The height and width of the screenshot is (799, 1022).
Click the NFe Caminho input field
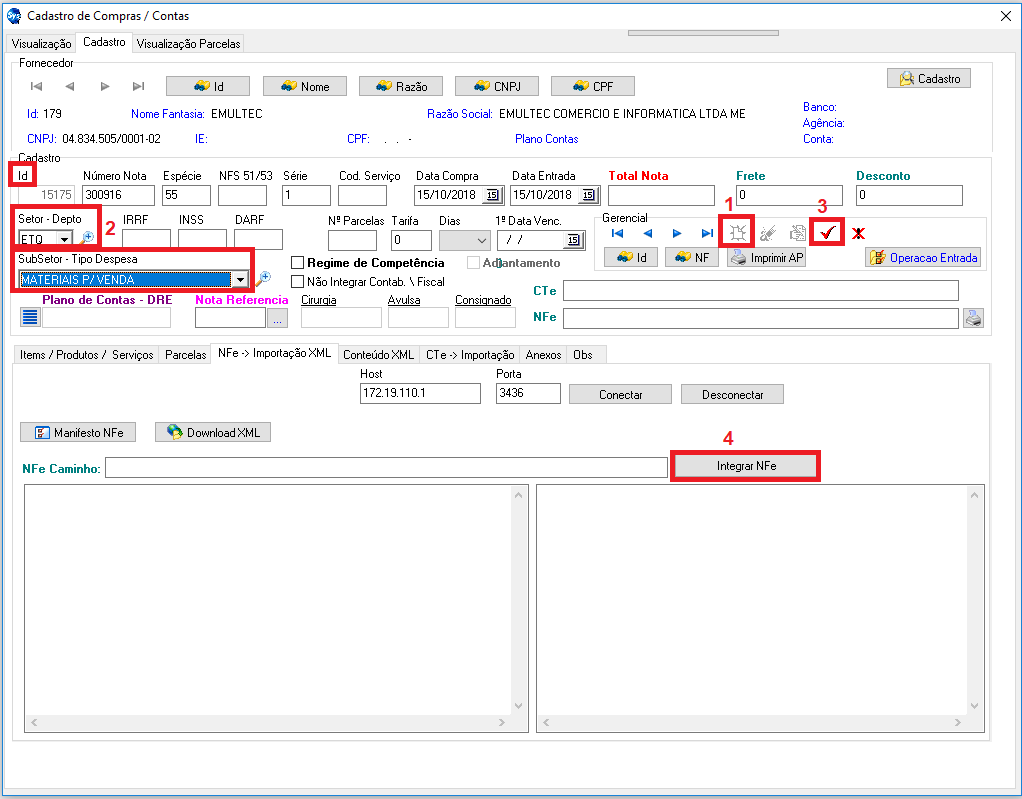(x=385, y=468)
